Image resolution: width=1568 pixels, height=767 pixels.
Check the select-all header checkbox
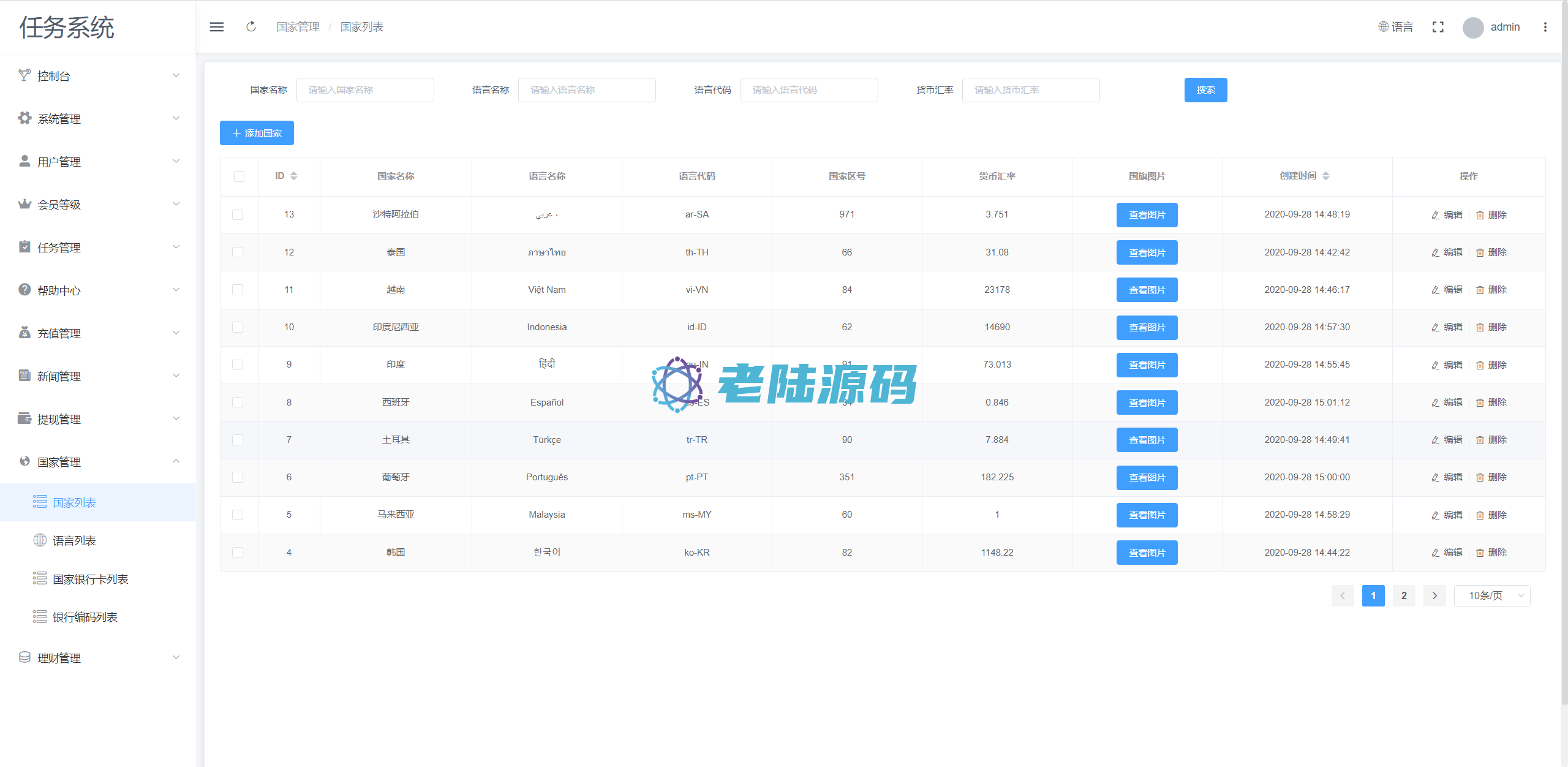click(239, 176)
